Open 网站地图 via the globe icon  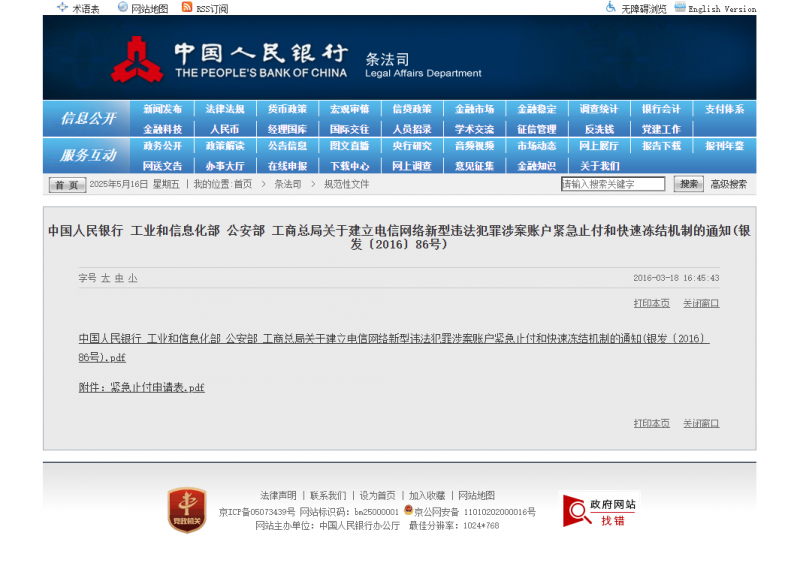[123, 7]
